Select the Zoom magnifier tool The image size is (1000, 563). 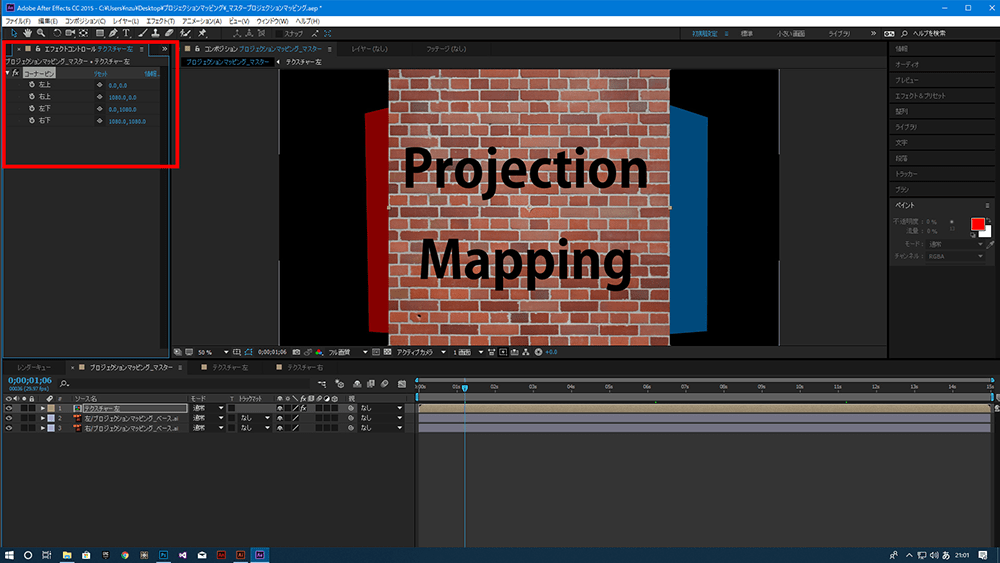(x=41, y=33)
